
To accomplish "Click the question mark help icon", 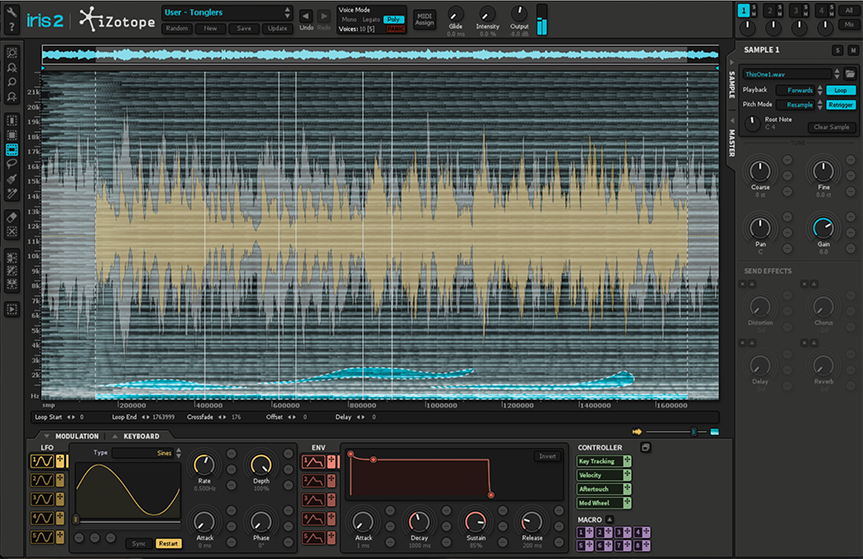I will pyautogui.click(x=11, y=27).
